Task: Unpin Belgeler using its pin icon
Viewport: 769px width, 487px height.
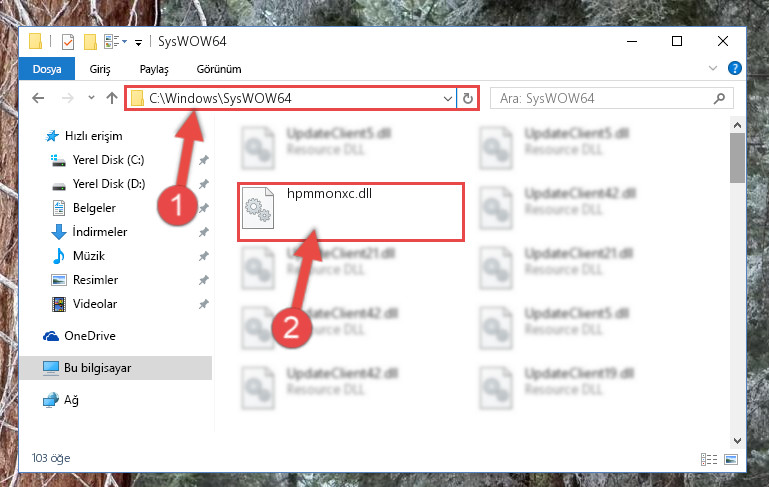Action: [x=204, y=208]
